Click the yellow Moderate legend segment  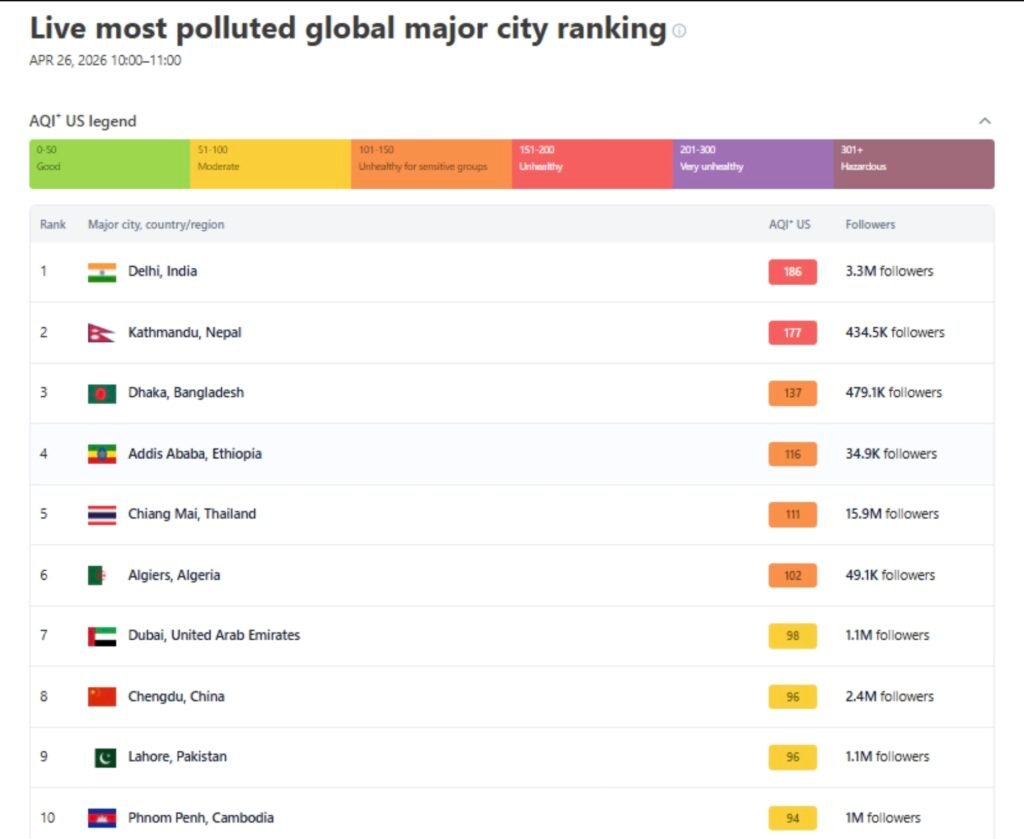(x=268, y=163)
